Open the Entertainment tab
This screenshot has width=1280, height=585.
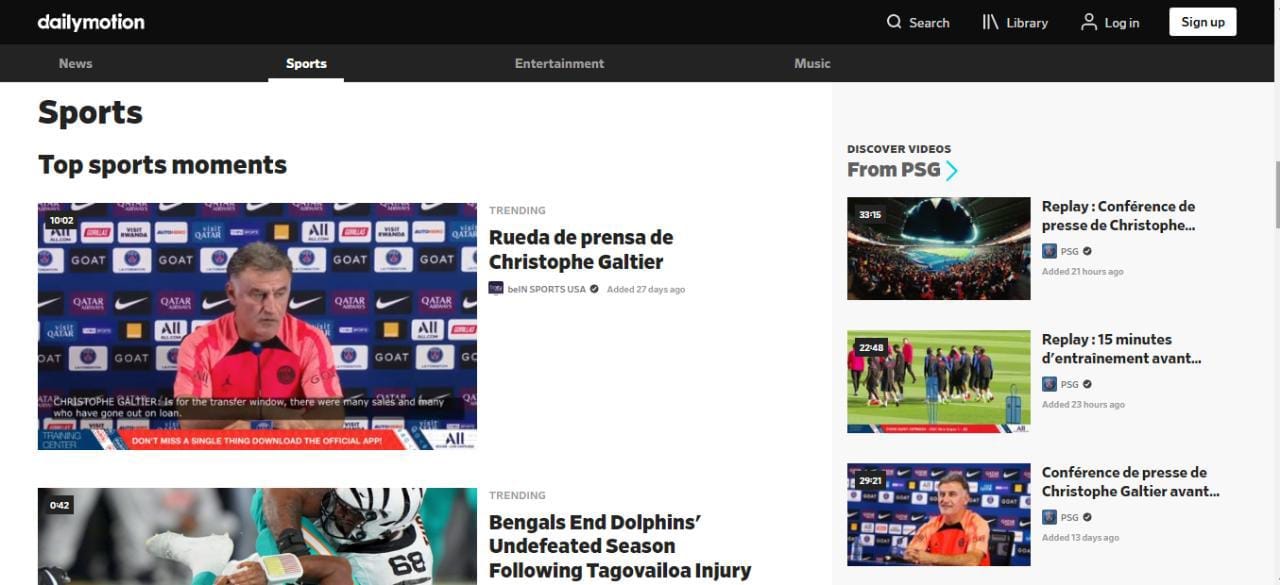click(559, 63)
